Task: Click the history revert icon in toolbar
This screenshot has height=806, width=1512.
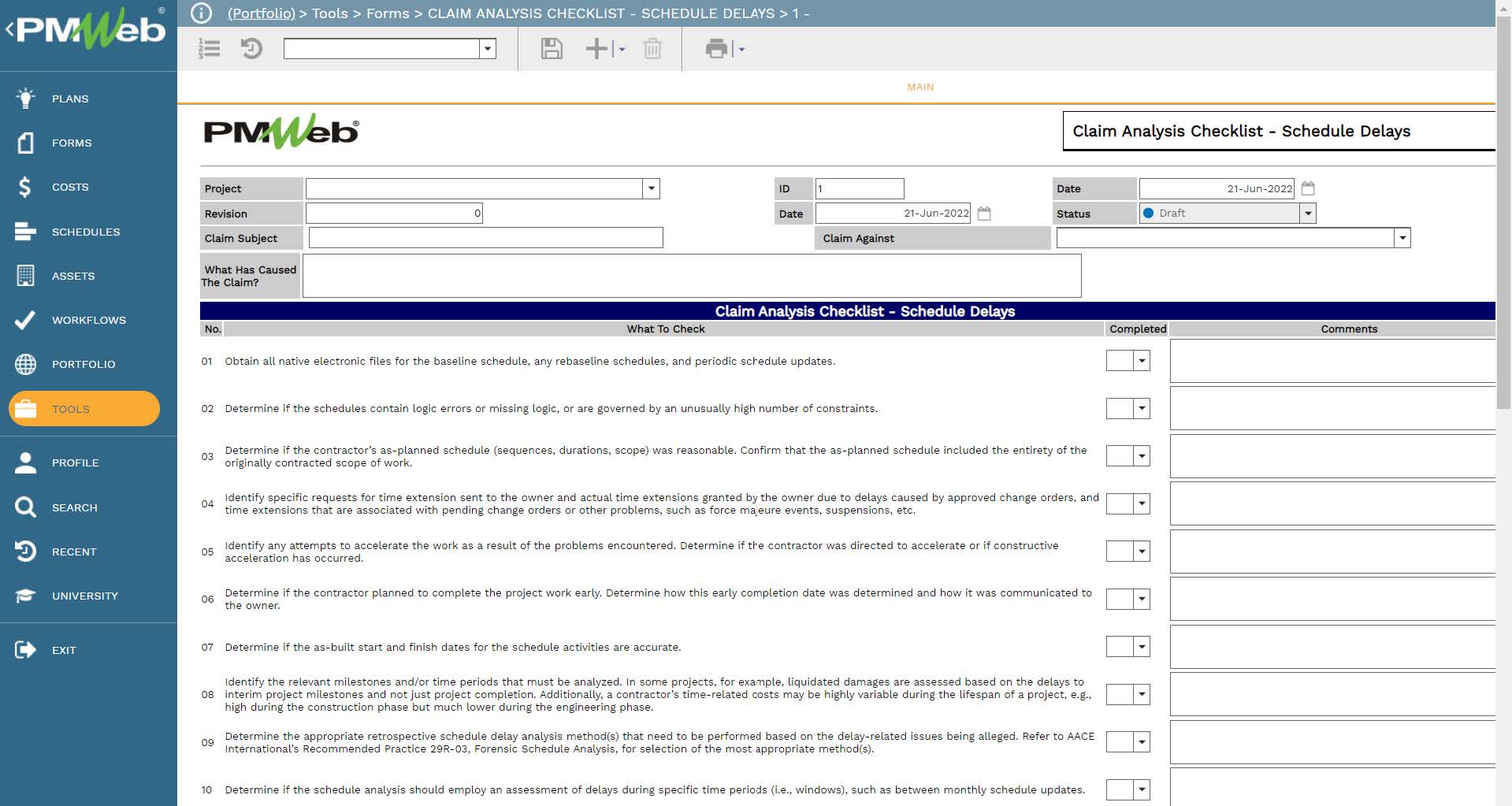Action: click(x=251, y=49)
